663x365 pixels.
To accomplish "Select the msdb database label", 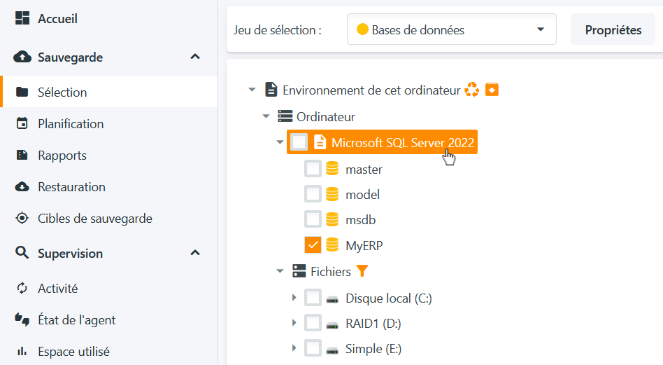I will [x=360, y=220].
